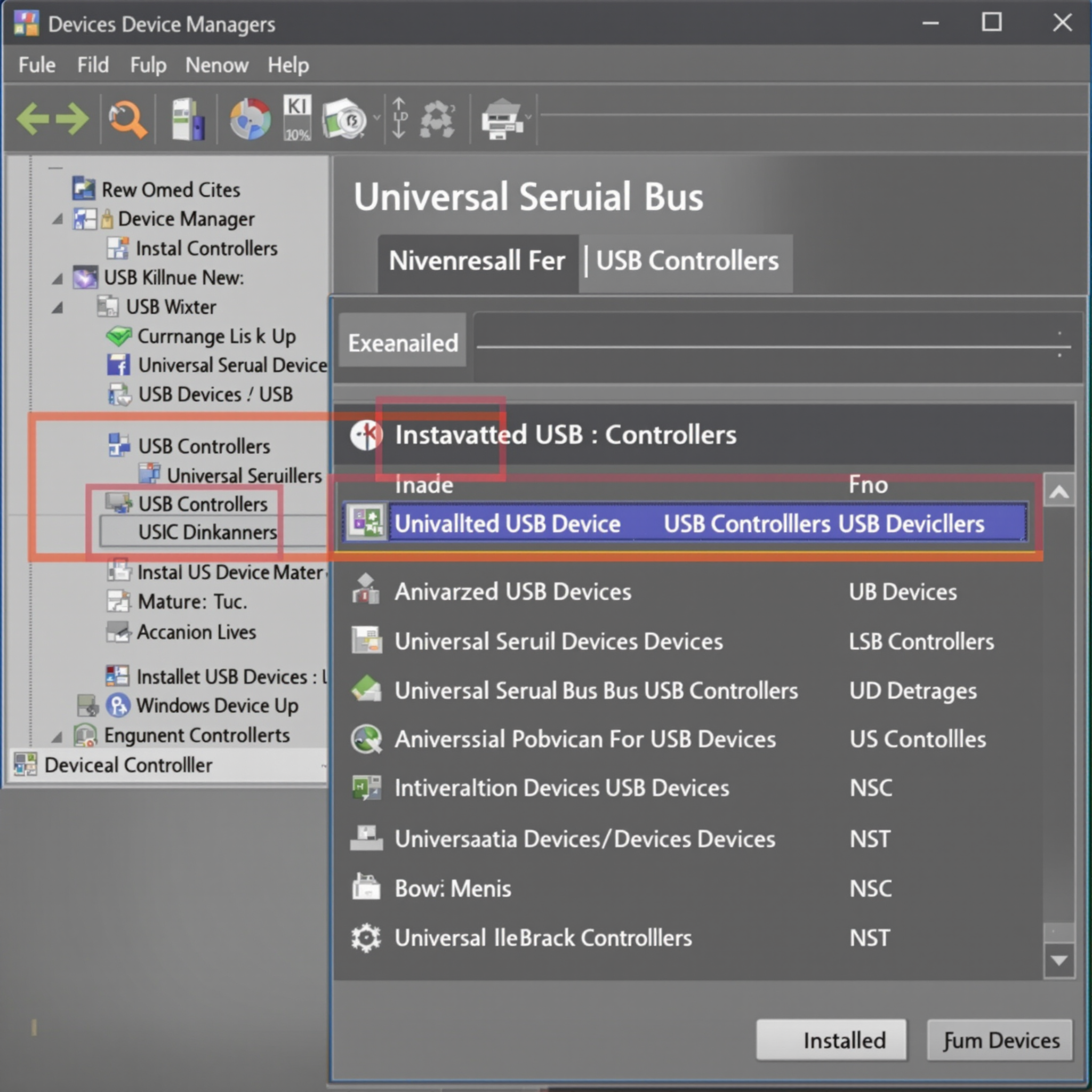Click the green back arrow
Screen dimensions: 1092x1092
(x=32, y=119)
